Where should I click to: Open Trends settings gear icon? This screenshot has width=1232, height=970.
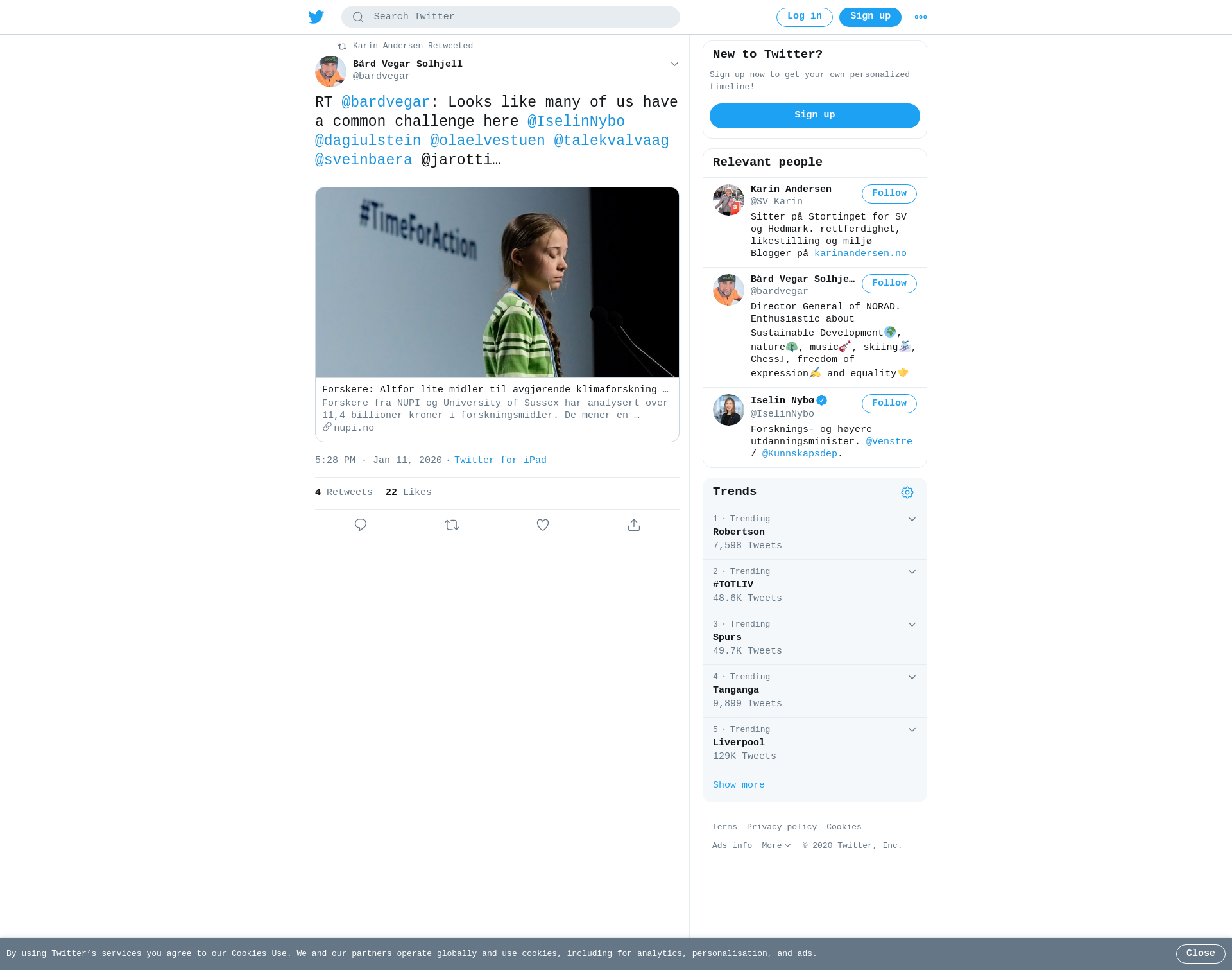pyautogui.click(x=907, y=492)
